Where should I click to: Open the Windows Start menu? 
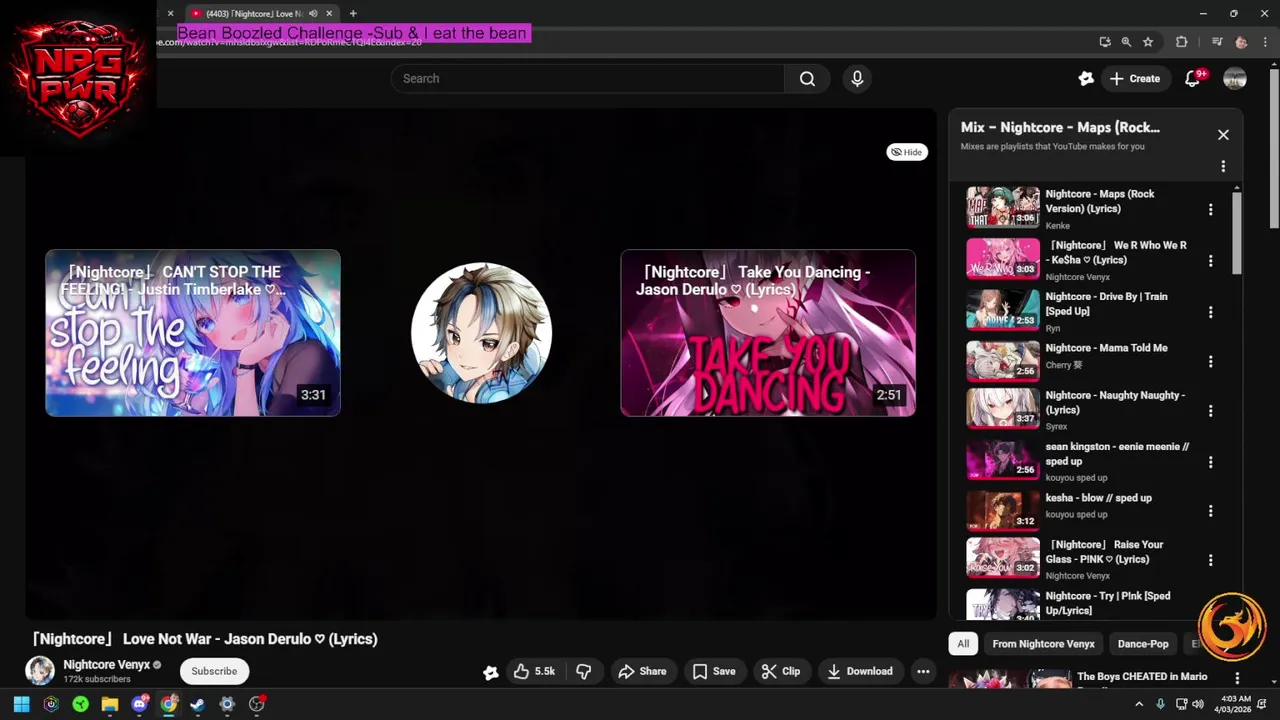click(21, 704)
